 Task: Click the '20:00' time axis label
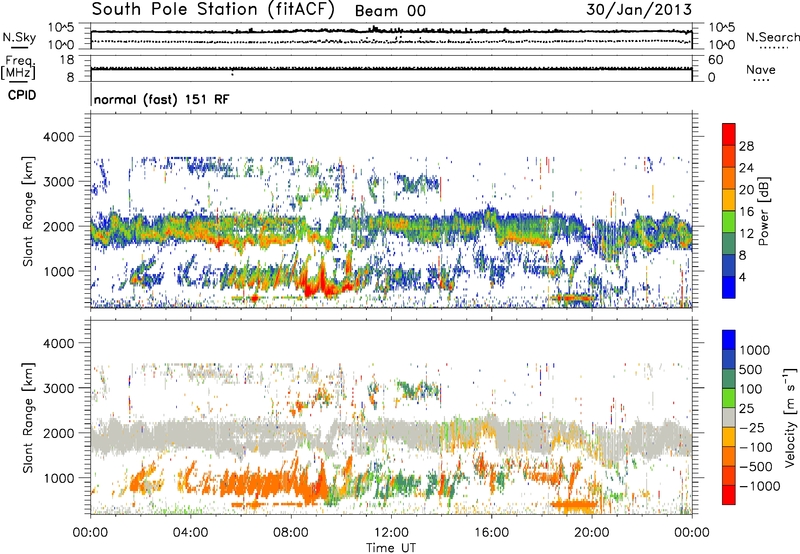point(592,533)
